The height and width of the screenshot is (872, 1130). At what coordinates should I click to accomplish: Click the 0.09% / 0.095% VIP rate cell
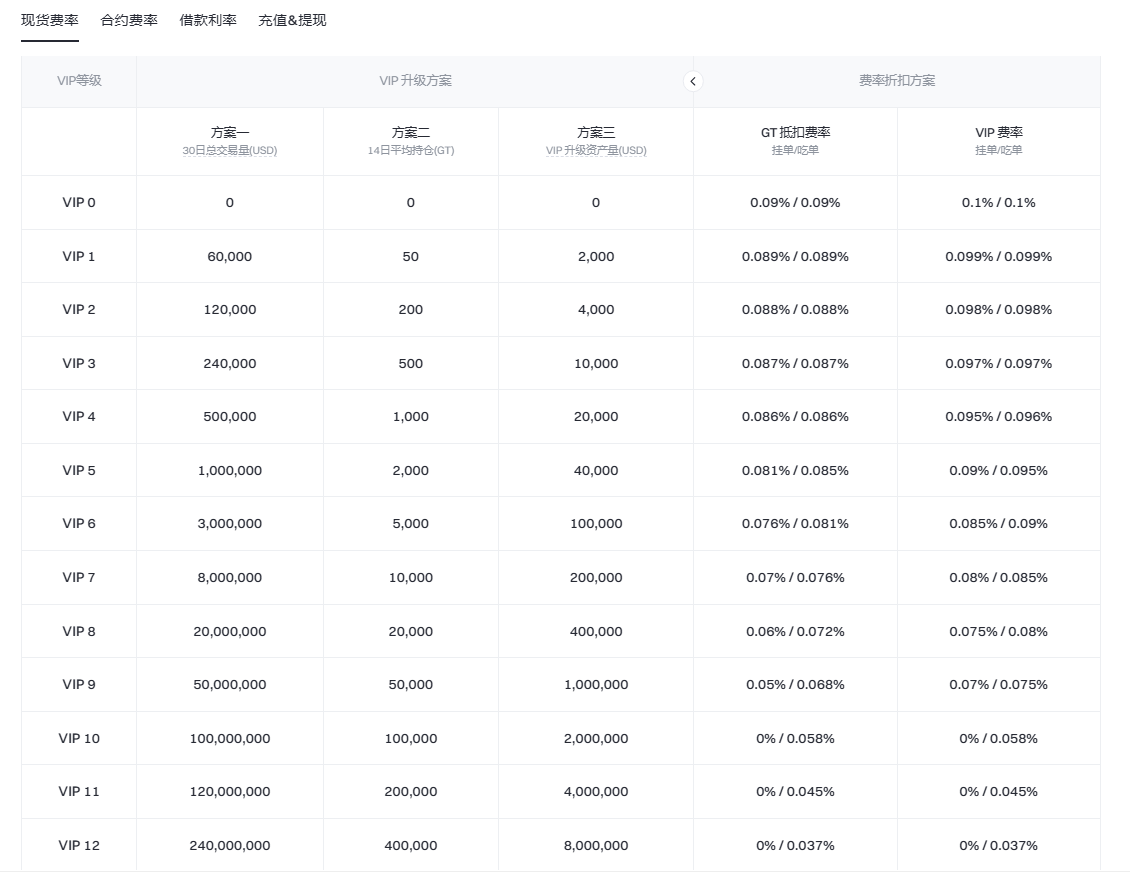[999, 471]
